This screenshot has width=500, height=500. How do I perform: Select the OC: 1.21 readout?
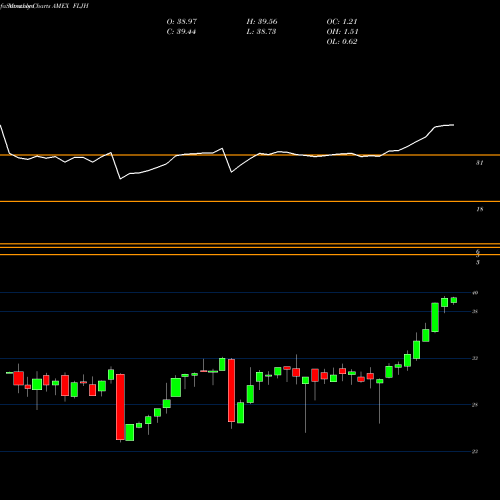(x=342, y=22)
